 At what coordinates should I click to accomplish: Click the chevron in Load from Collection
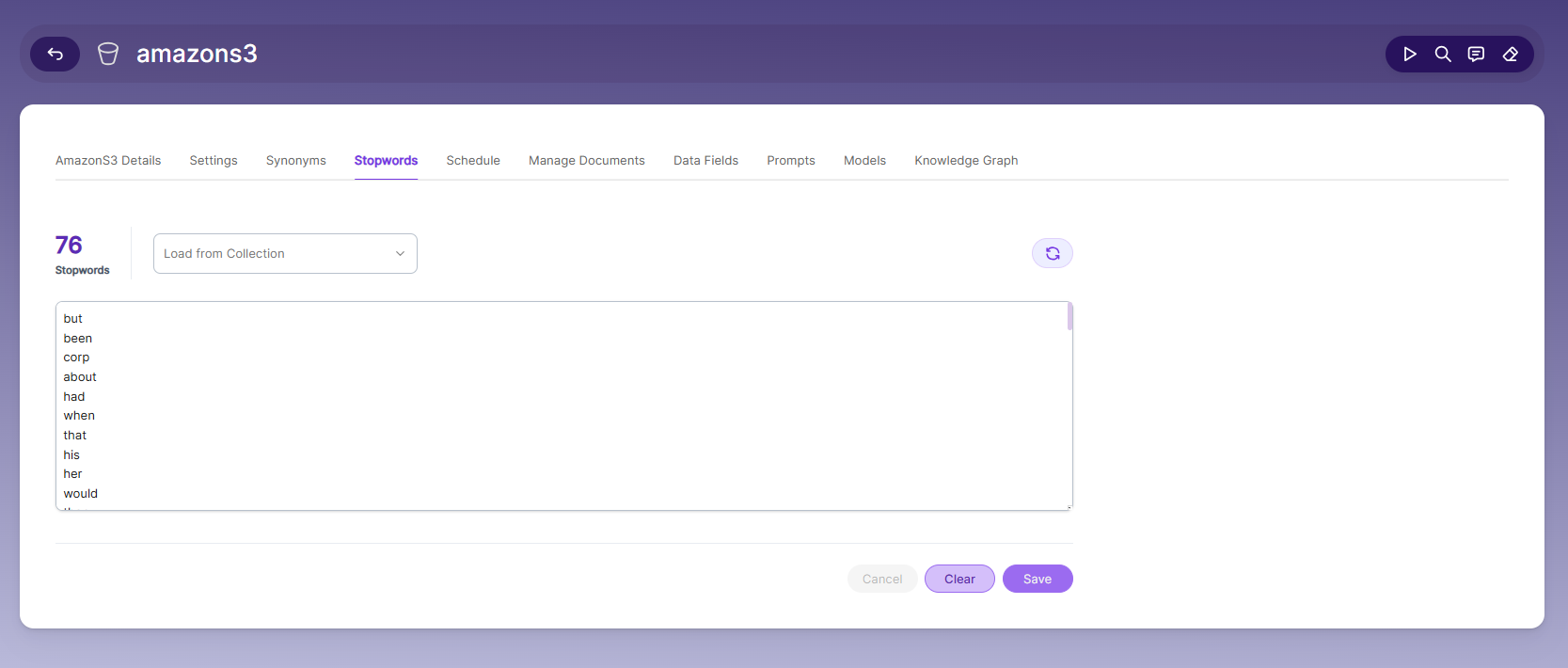(x=400, y=254)
